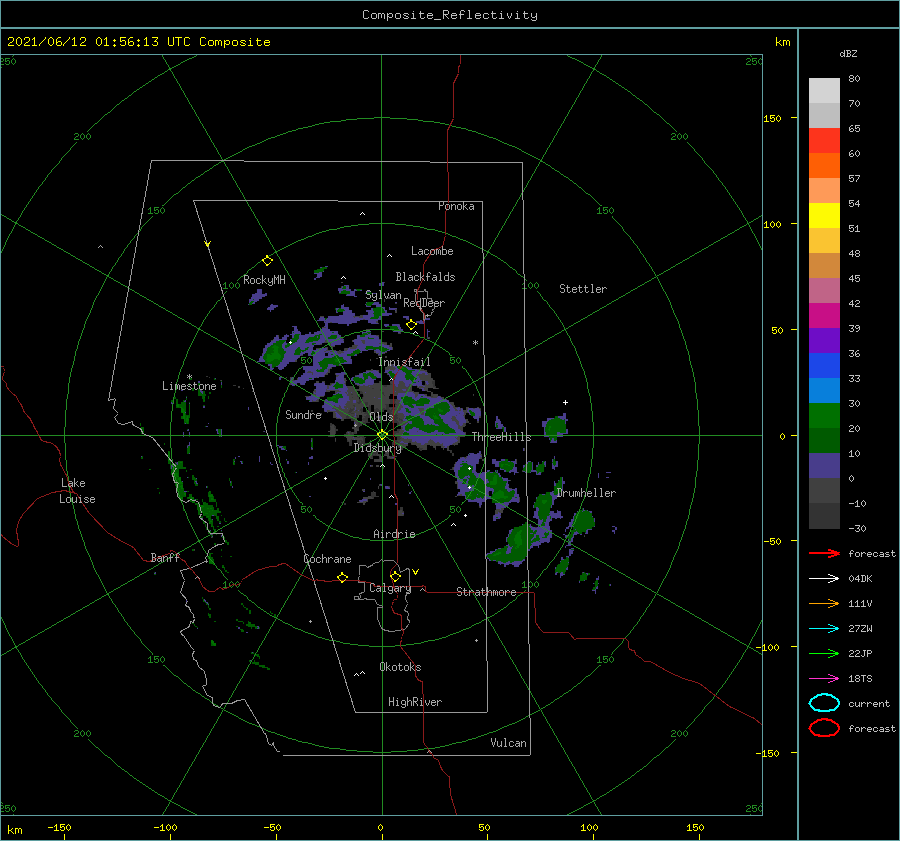Click the 27ZW legend label

[860, 629]
